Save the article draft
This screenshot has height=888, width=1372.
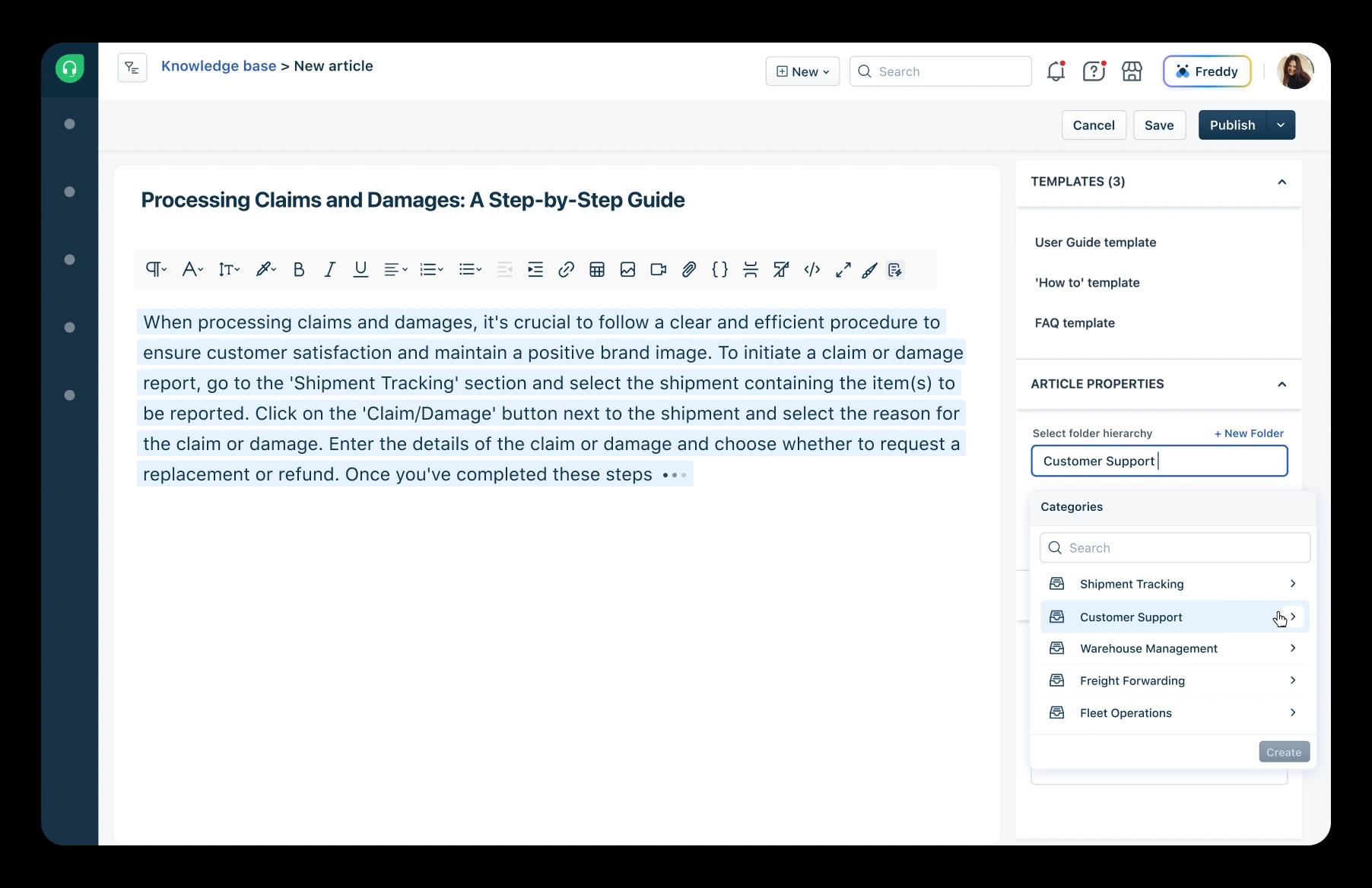[1159, 125]
